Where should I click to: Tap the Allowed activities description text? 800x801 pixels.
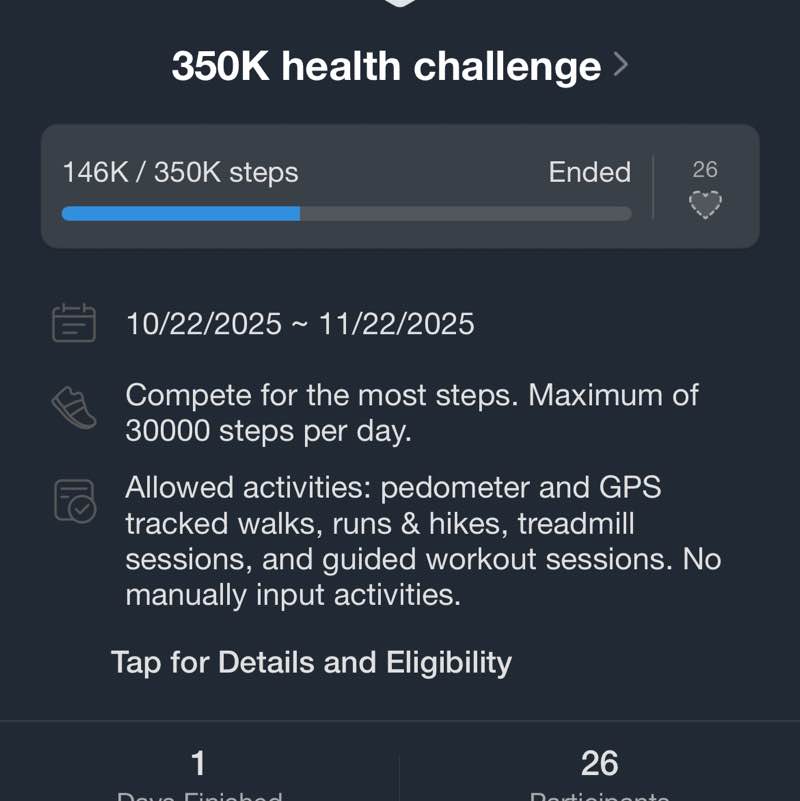[x=422, y=541]
